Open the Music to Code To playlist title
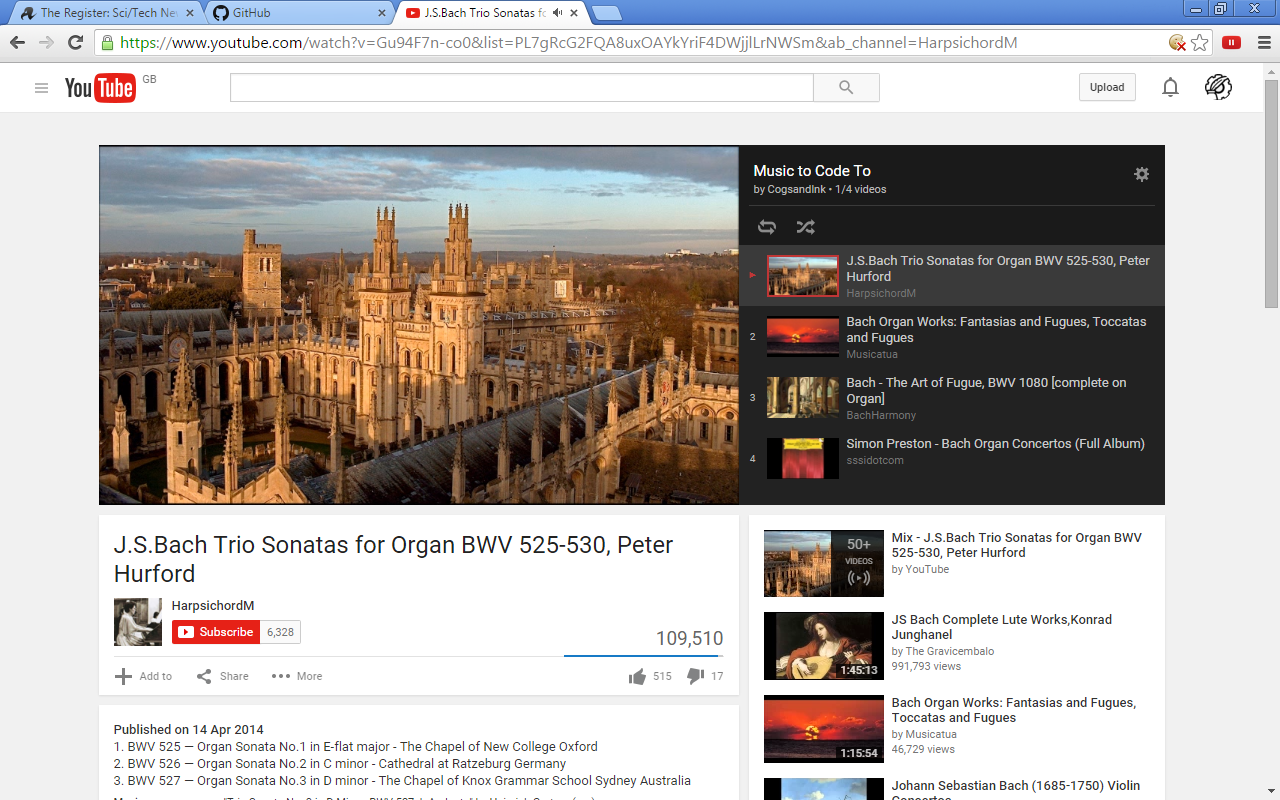 pyautogui.click(x=812, y=170)
